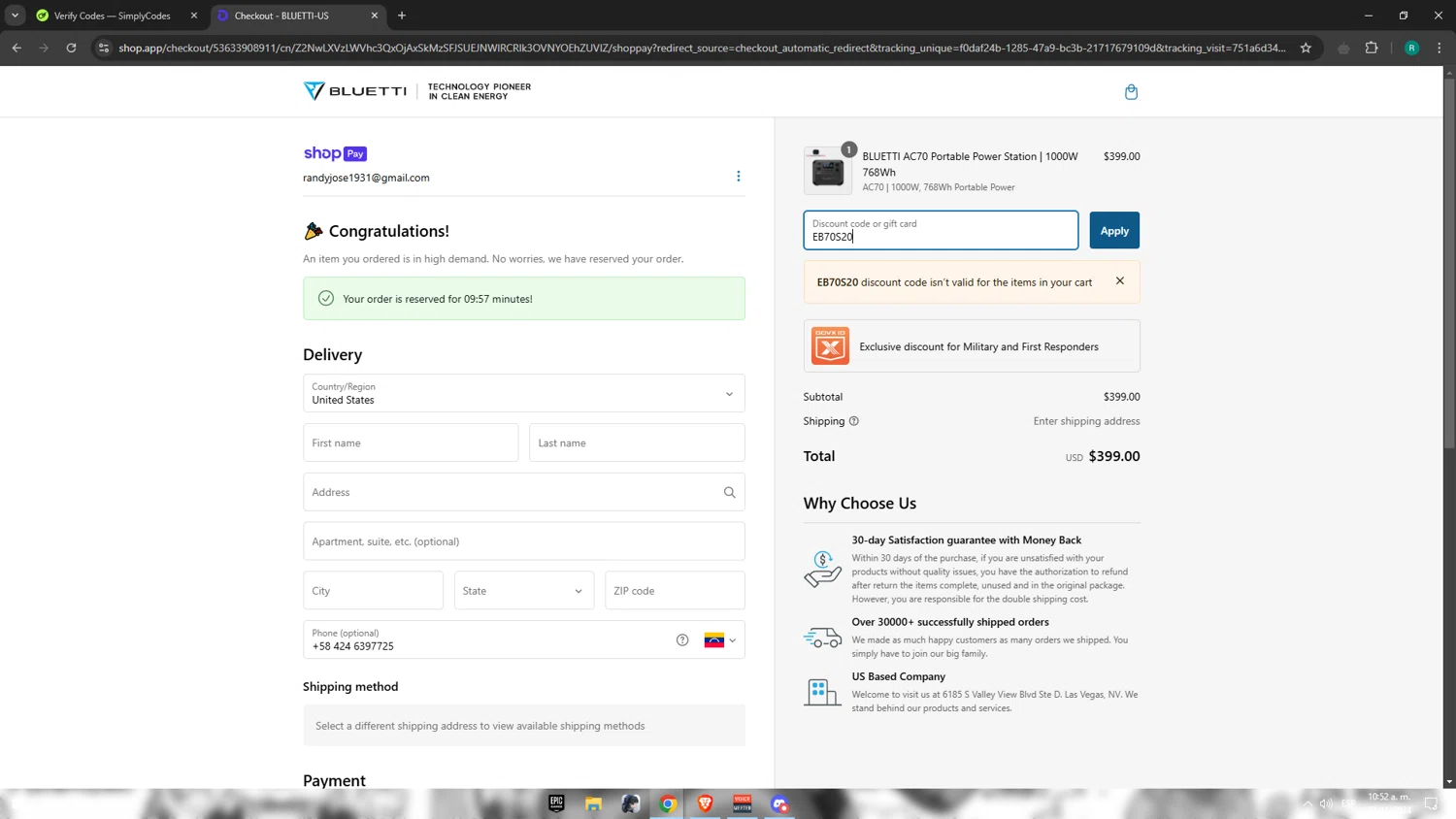
Task: Open a new browser tab
Action: tap(402, 16)
